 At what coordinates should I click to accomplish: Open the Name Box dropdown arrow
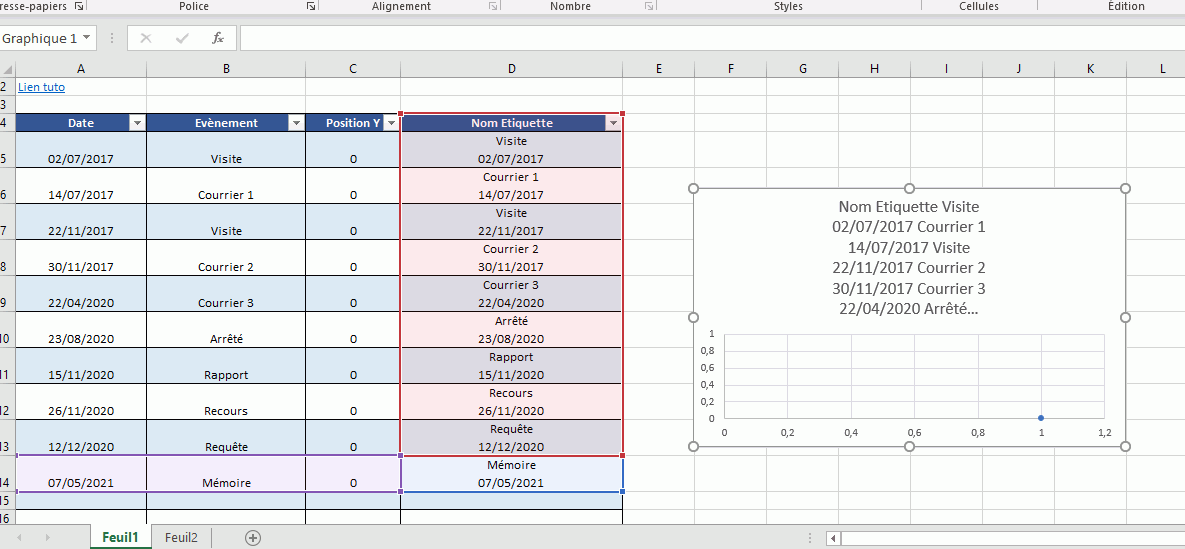88,38
